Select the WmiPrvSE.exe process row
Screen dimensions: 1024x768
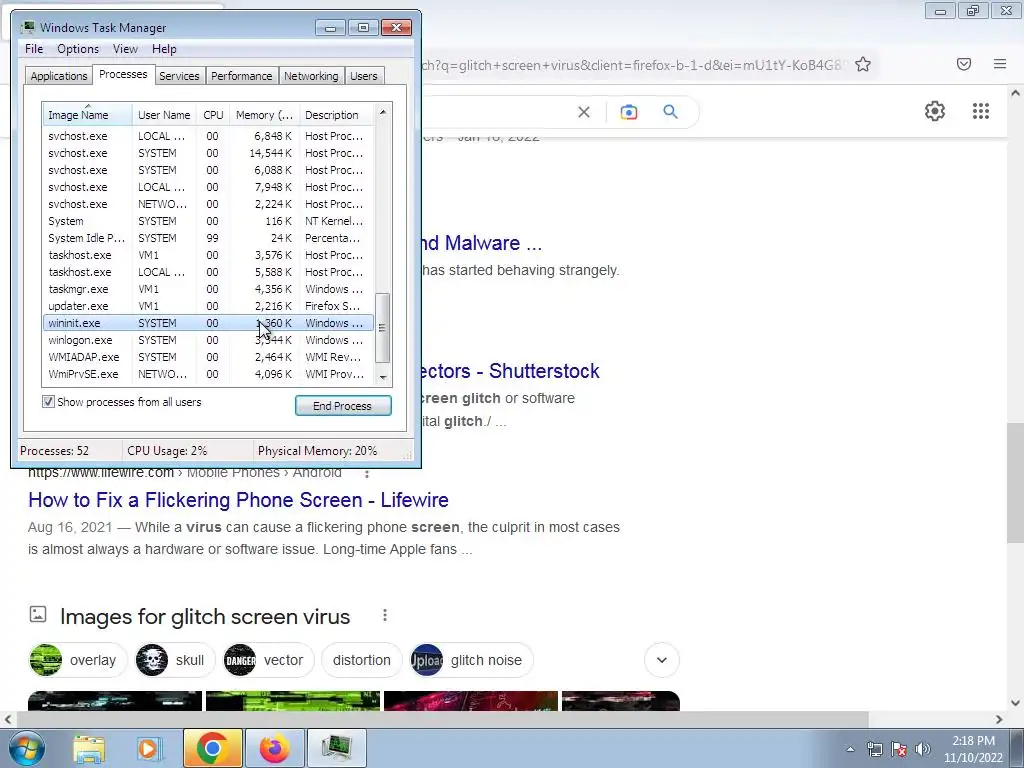pyautogui.click(x=208, y=374)
